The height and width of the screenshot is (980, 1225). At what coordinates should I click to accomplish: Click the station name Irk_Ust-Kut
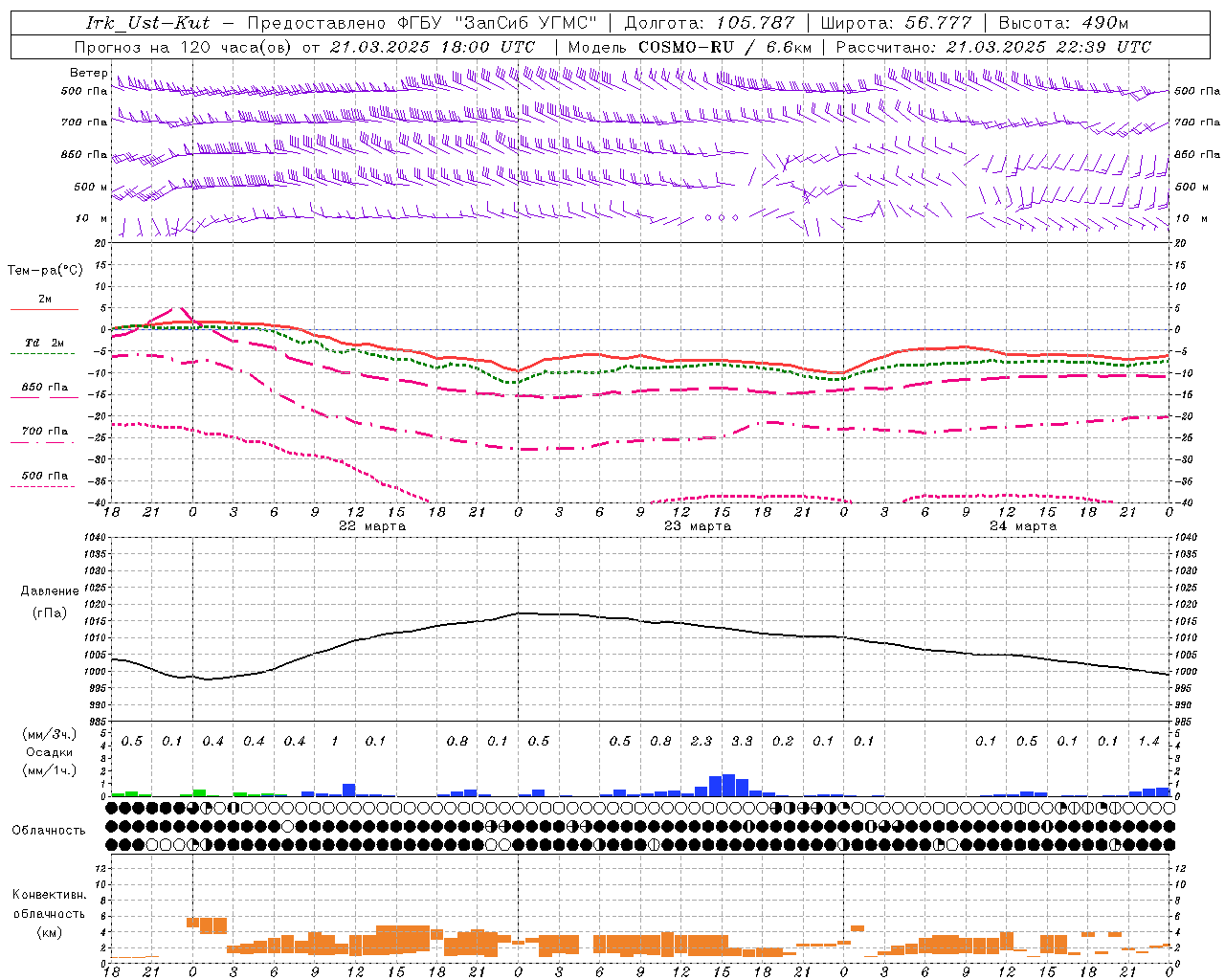pos(148,23)
